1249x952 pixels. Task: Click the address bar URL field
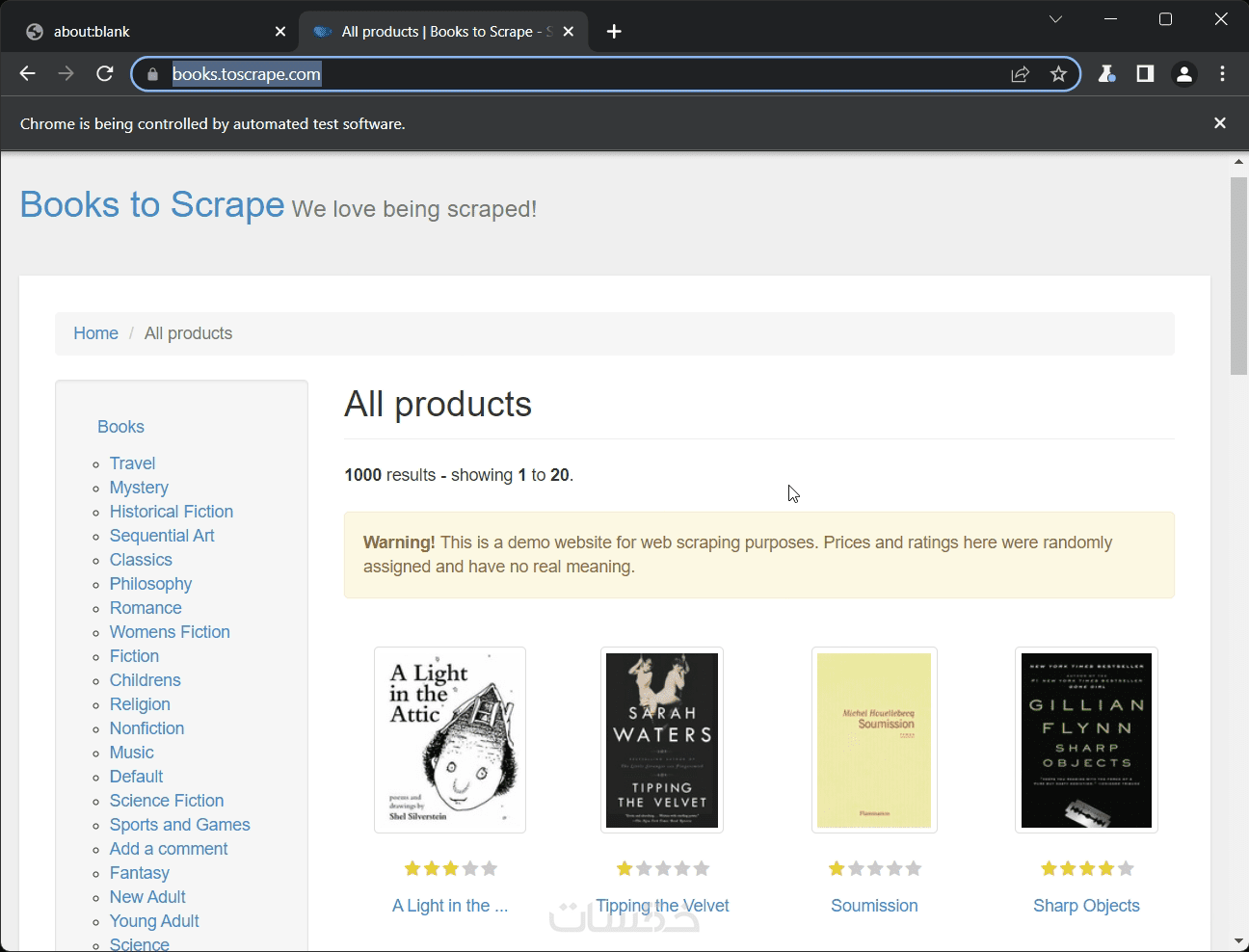(x=578, y=74)
